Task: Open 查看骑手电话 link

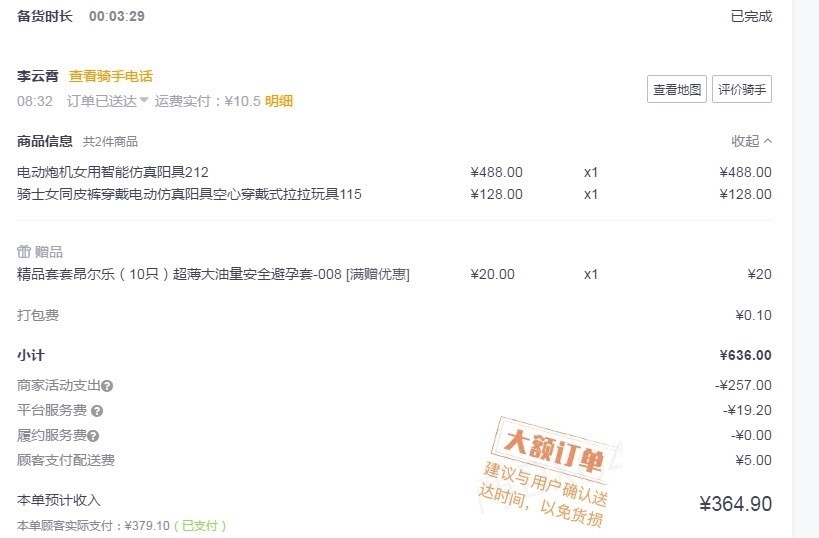Action: [x=111, y=76]
